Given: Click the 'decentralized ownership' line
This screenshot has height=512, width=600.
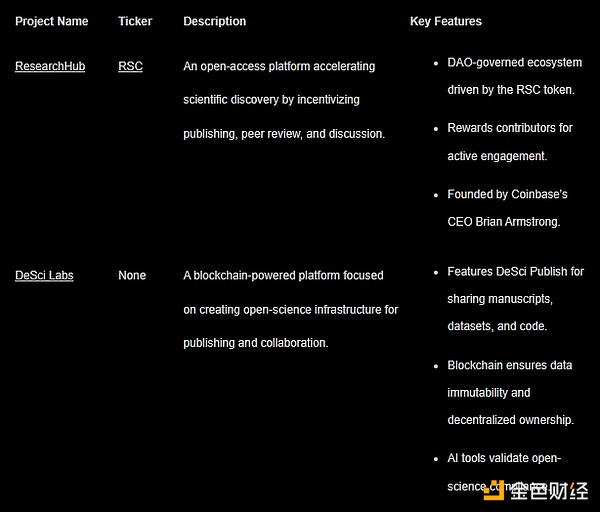Looking at the screenshot, I should click(510, 420).
